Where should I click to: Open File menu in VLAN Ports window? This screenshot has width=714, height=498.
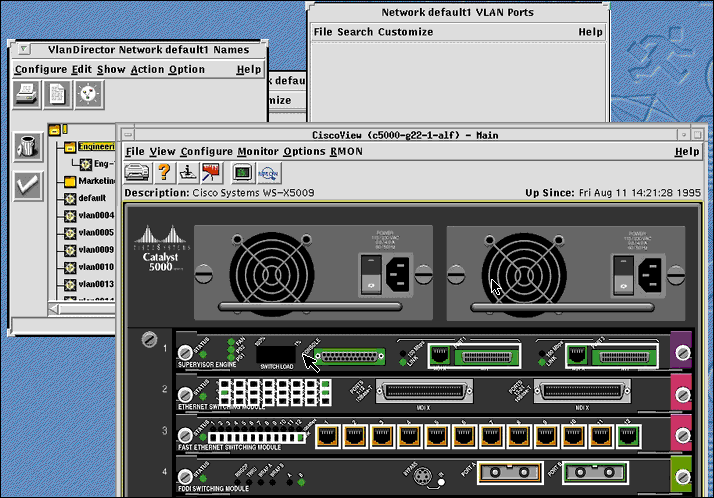pyautogui.click(x=323, y=32)
